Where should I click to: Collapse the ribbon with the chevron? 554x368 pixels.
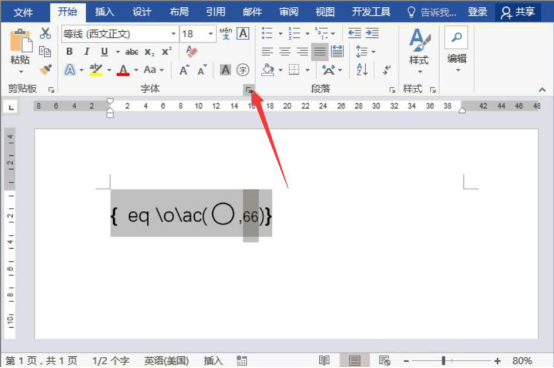tap(542, 90)
